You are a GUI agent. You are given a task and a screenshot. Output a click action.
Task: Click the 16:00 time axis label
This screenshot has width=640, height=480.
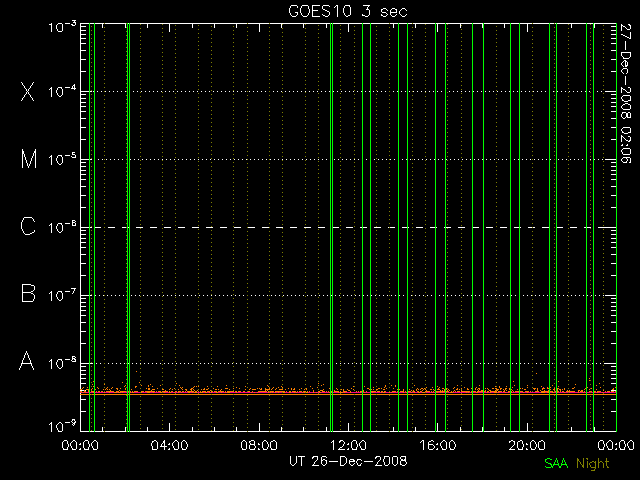pos(438,445)
